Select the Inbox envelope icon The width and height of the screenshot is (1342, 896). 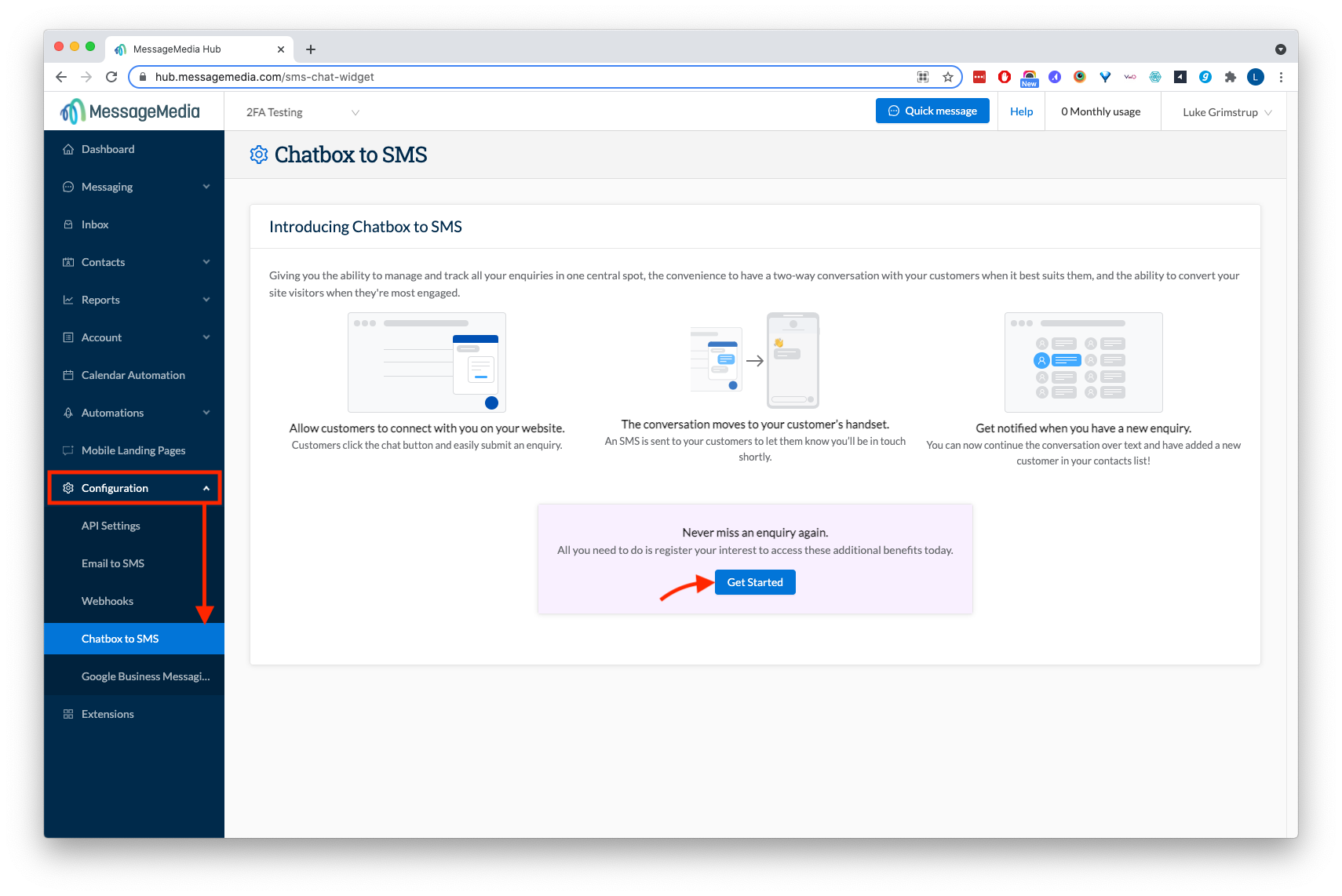(x=69, y=224)
